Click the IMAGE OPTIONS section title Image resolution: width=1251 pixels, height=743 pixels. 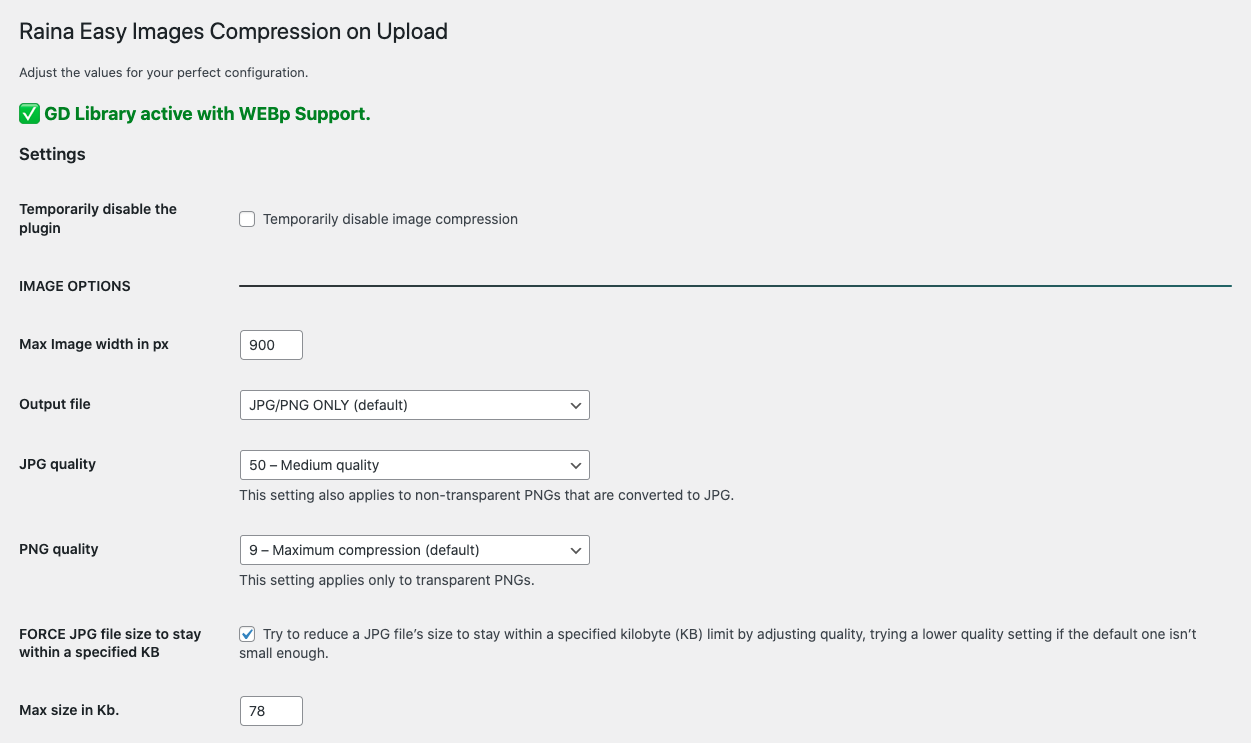click(75, 286)
